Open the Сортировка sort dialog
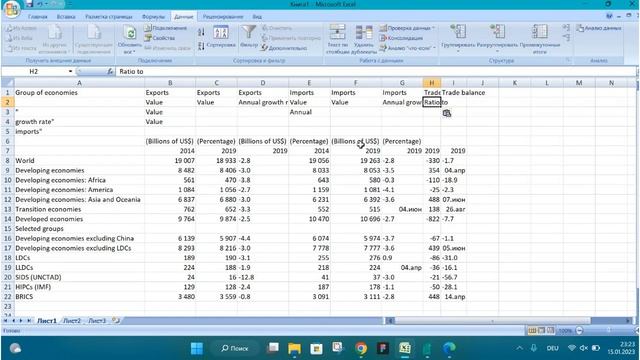 221,36
